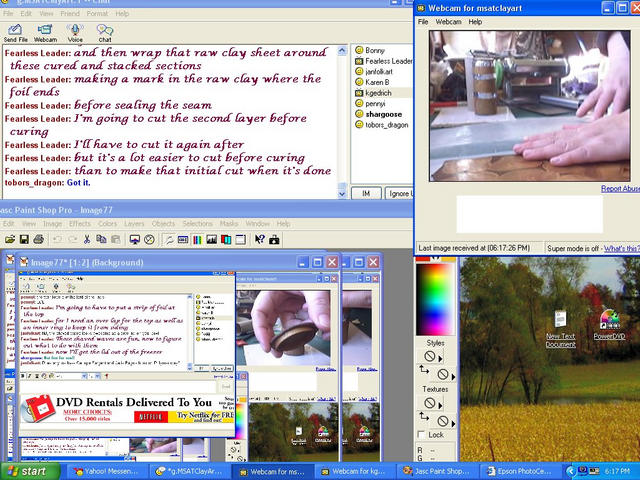The height and width of the screenshot is (480, 640).
Task: Swap foreground and background textures arrow
Action: 424,416
